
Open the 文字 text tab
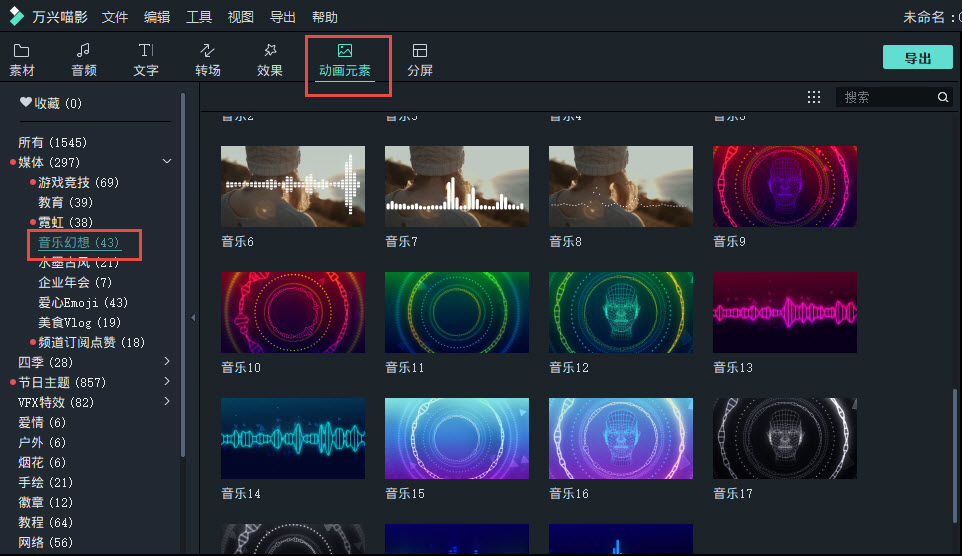coord(145,60)
